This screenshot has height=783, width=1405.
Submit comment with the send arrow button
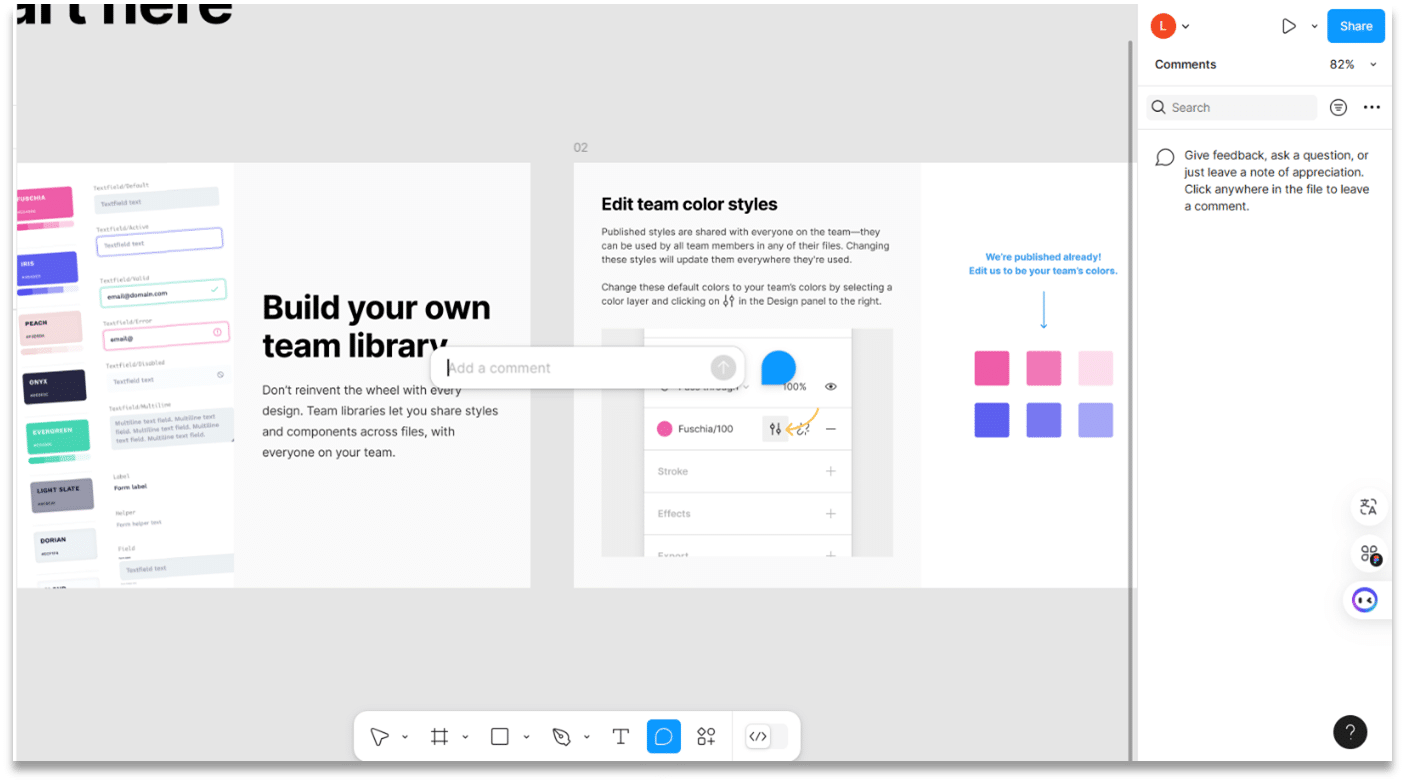click(722, 368)
